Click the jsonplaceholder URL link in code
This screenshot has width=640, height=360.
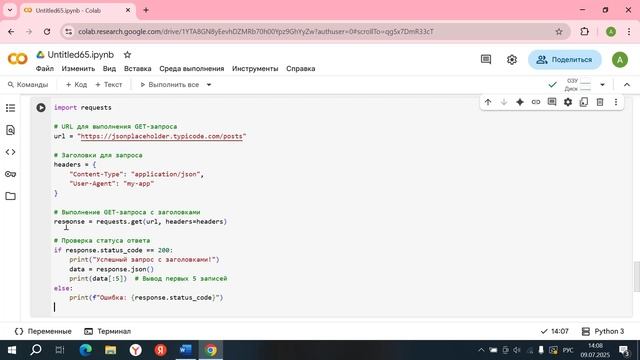[162, 136]
